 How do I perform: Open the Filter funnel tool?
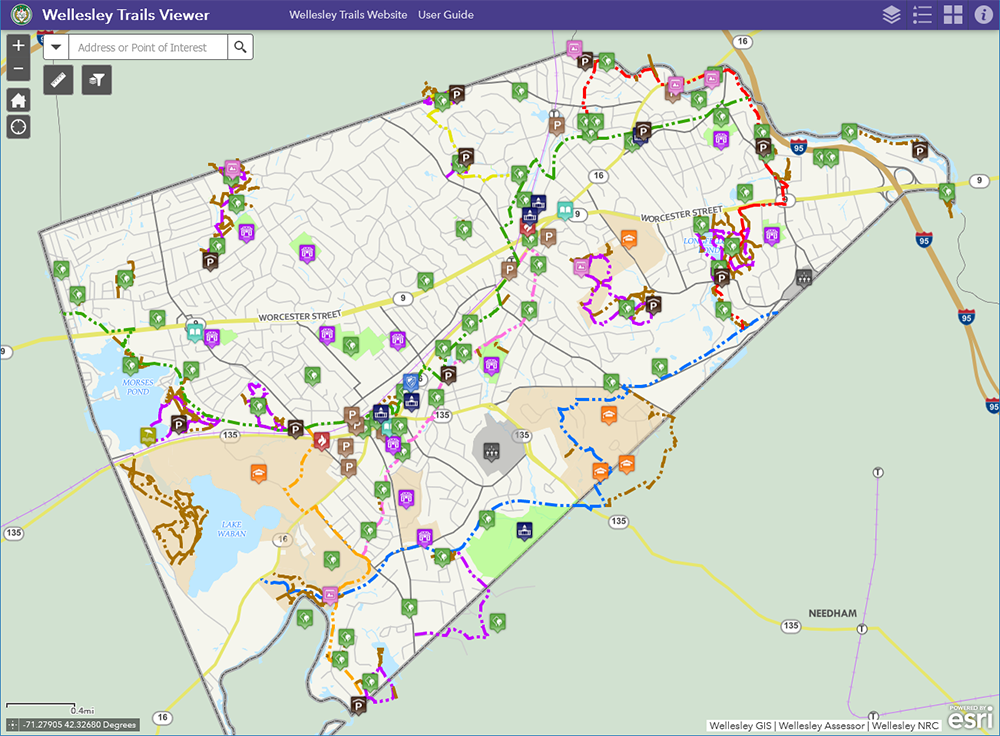pyautogui.click(x=96, y=80)
